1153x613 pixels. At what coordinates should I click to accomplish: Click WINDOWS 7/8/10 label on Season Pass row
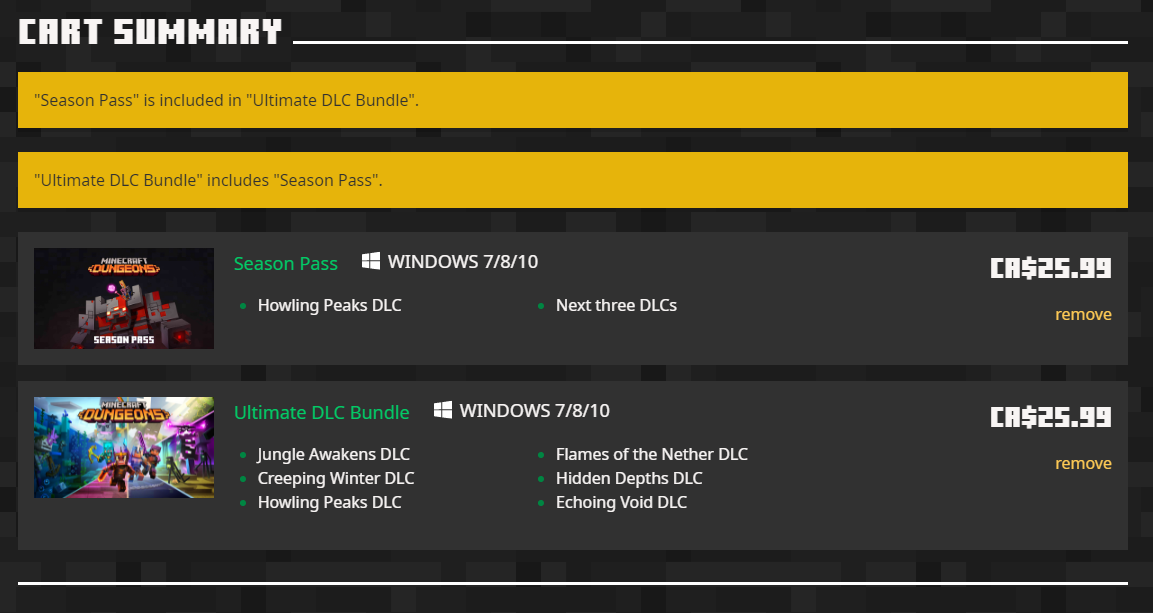click(463, 262)
